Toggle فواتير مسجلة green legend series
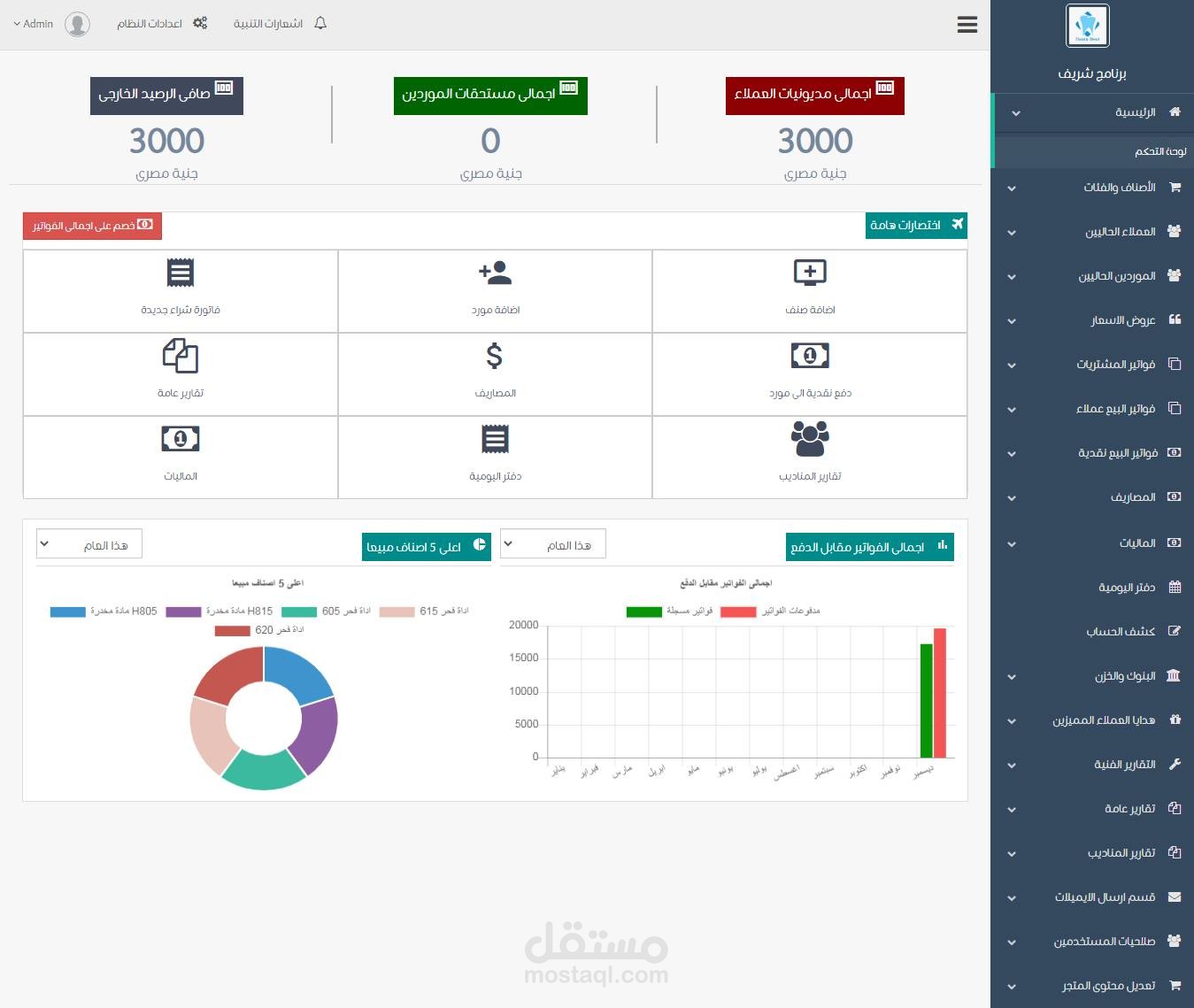The height and width of the screenshot is (1008, 1194). pos(669,612)
